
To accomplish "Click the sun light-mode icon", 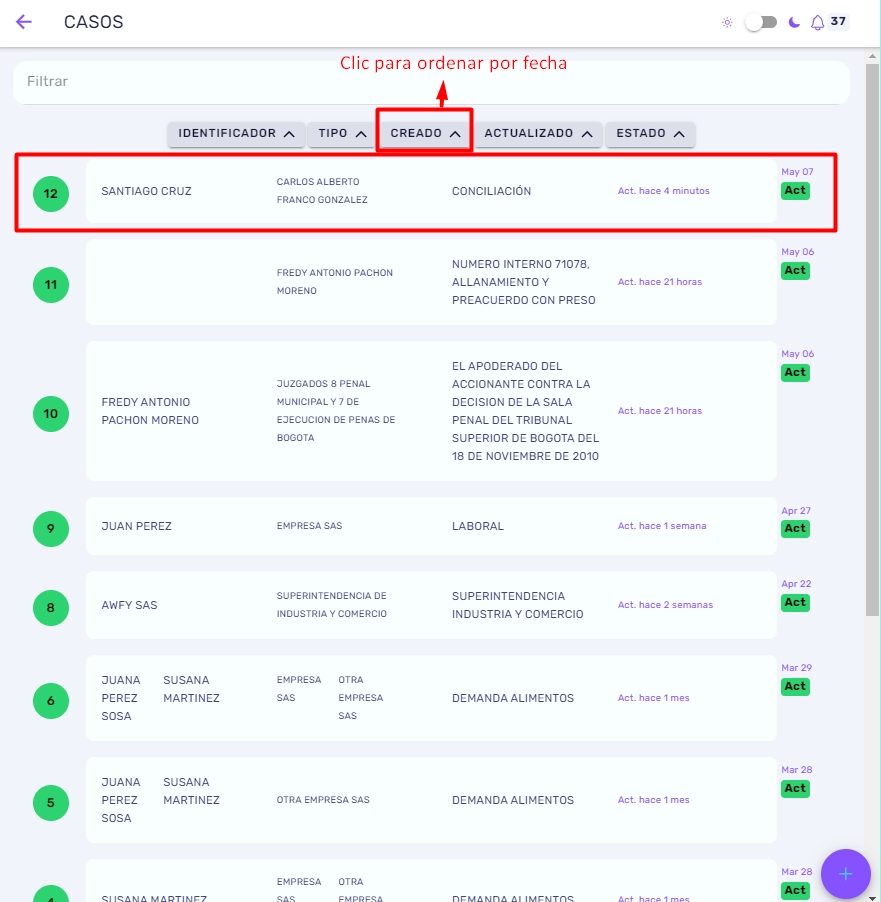I will coord(727,22).
